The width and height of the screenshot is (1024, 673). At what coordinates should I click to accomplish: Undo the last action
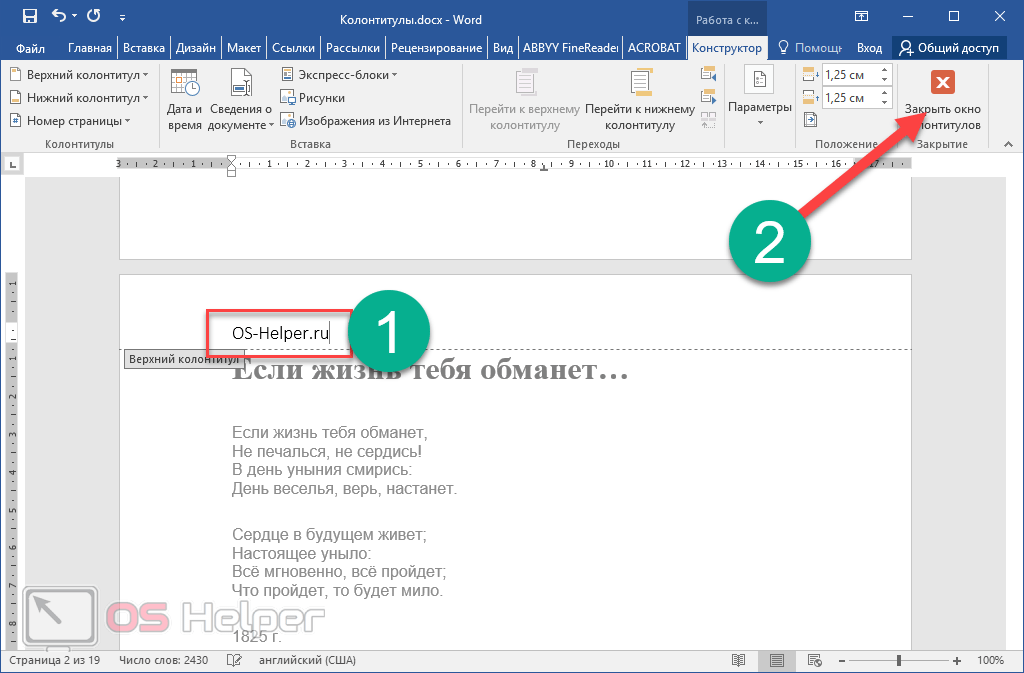click(x=60, y=16)
